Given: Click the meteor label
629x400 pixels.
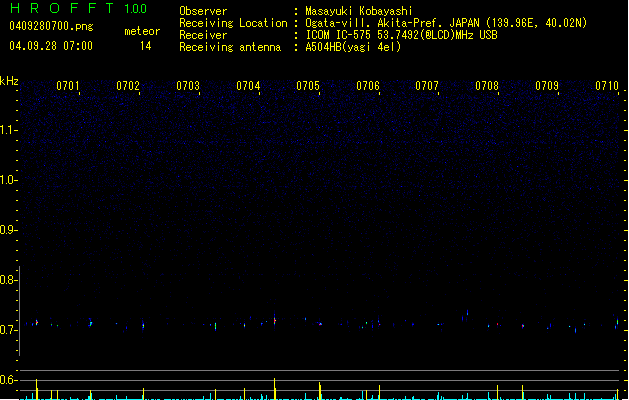Looking at the screenshot, I should [x=142, y=31].
